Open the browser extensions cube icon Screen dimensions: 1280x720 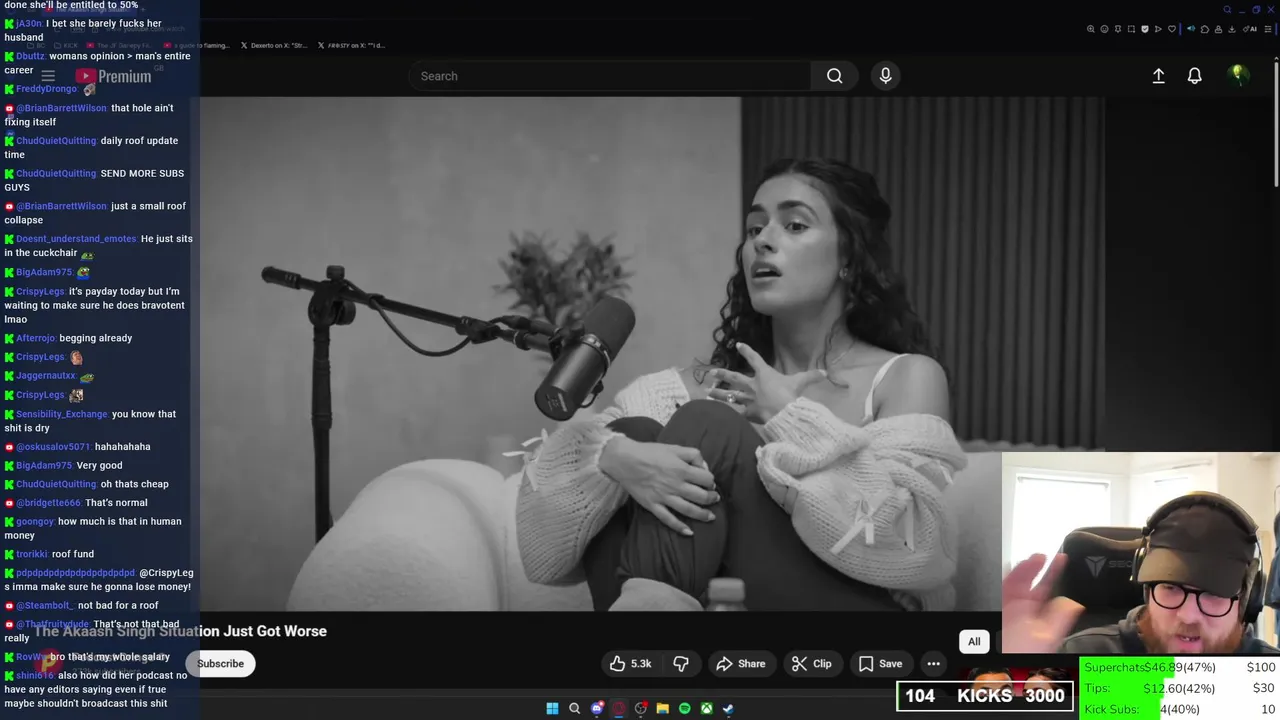click(x=1205, y=29)
